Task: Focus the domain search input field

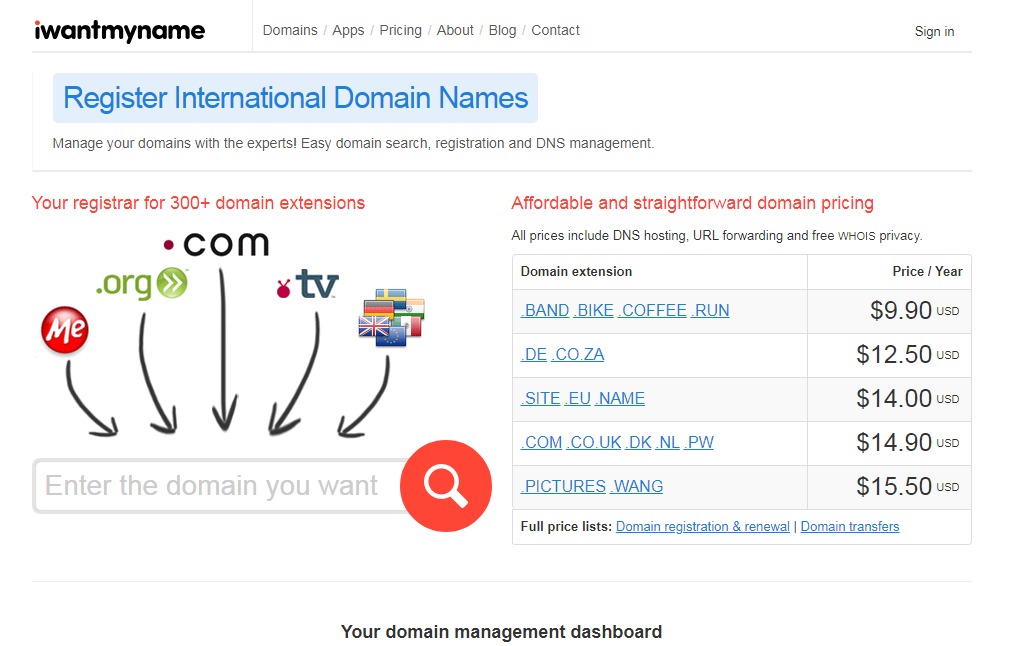Action: pyautogui.click(x=217, y=486)
